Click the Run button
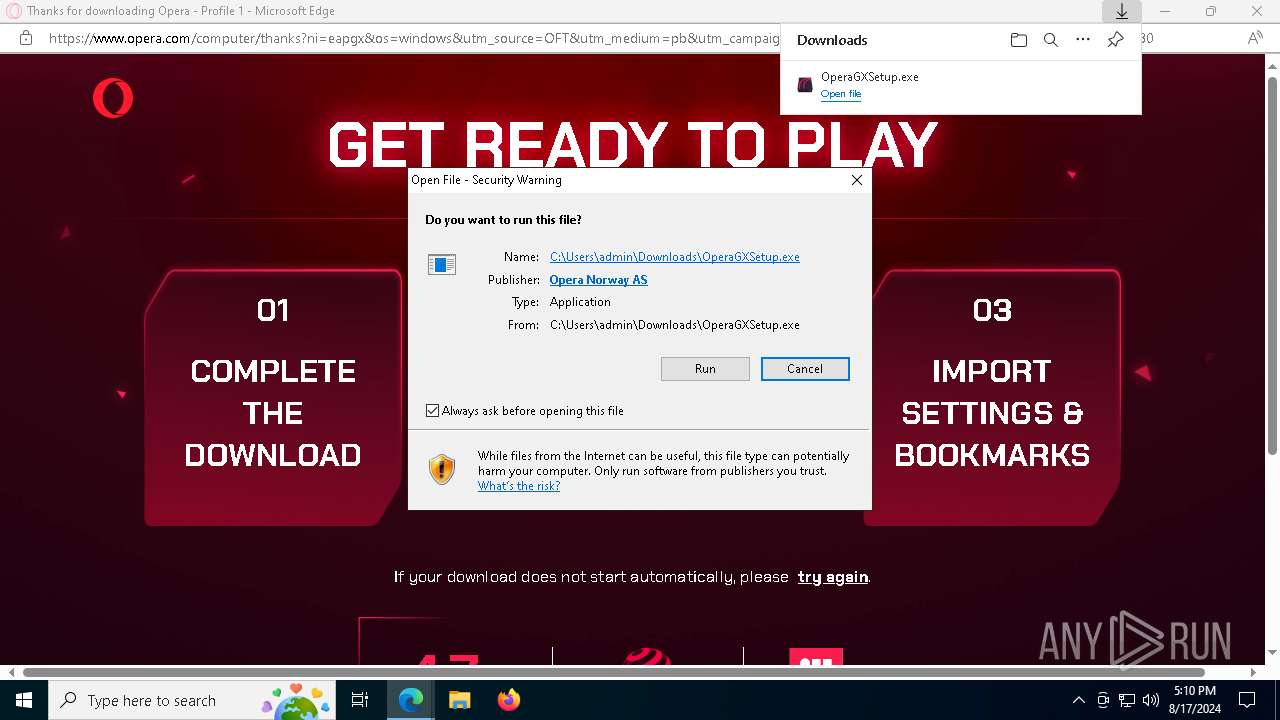 [x=705, y=369]
